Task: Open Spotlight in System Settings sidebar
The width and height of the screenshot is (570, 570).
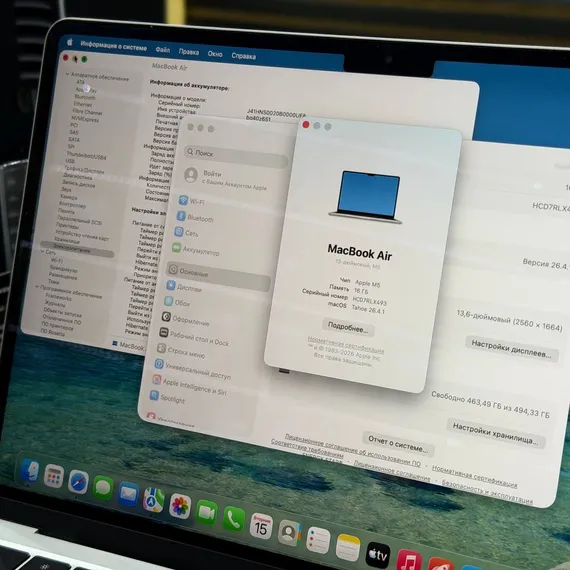Action: point(168,398)
